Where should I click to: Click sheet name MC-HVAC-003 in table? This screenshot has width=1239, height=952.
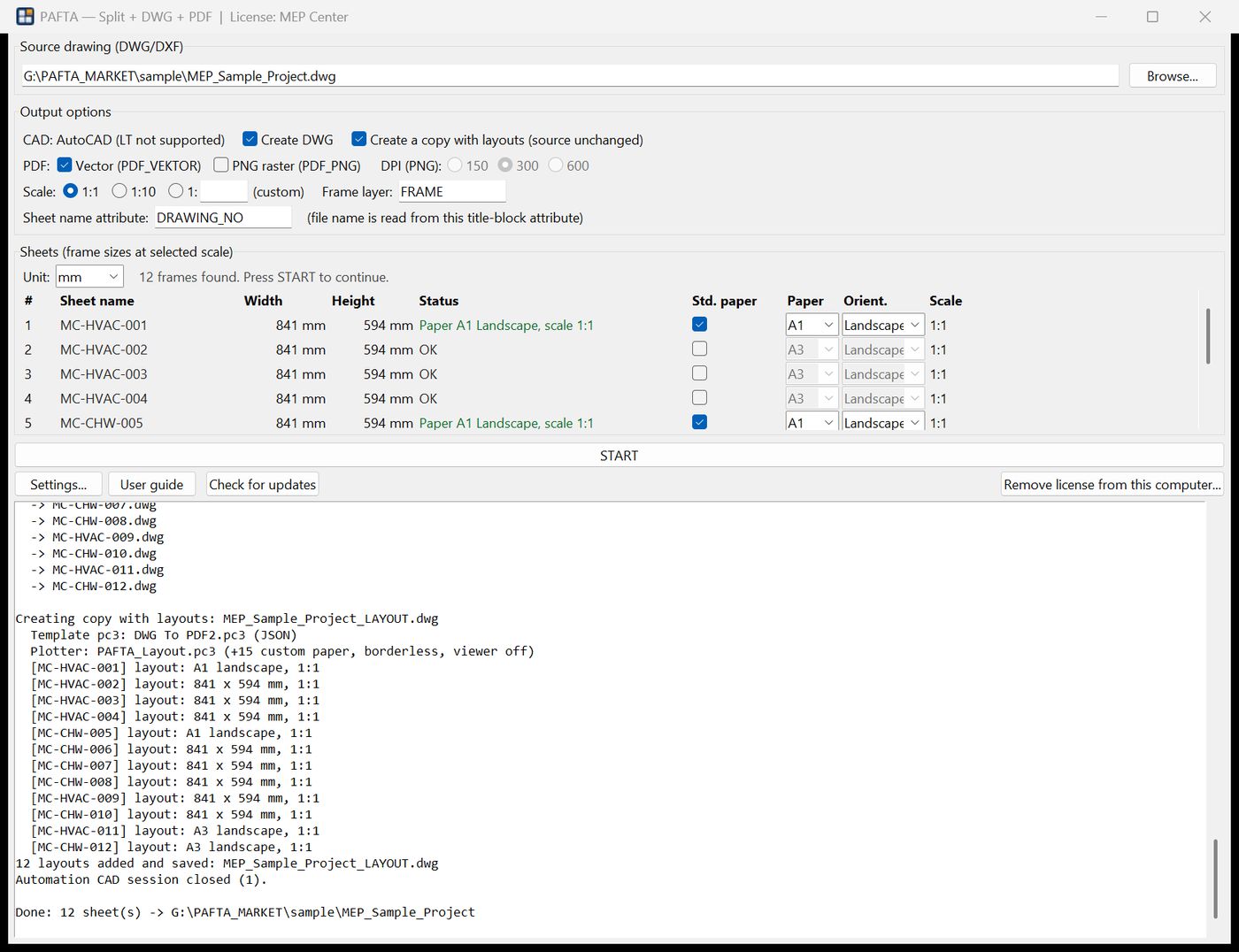coord(104,374)
